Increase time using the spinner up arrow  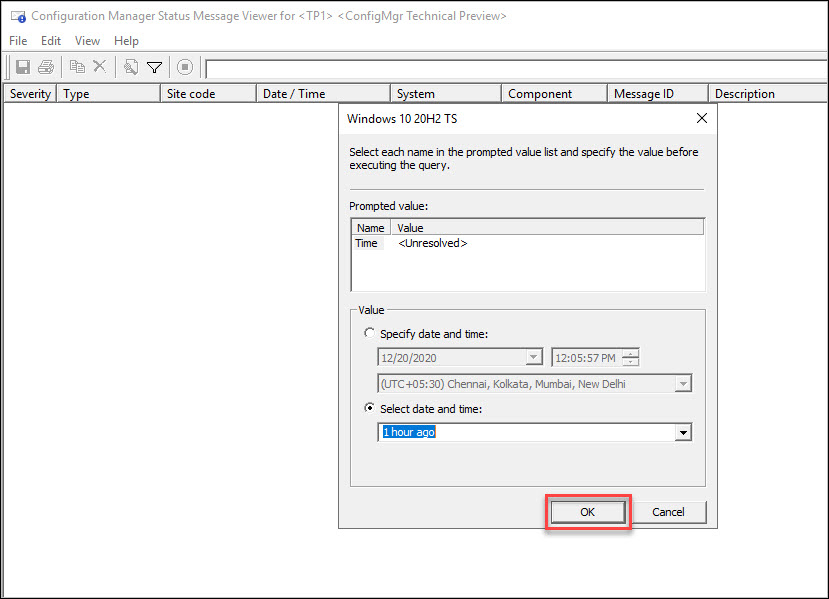[x=630, y=353]
